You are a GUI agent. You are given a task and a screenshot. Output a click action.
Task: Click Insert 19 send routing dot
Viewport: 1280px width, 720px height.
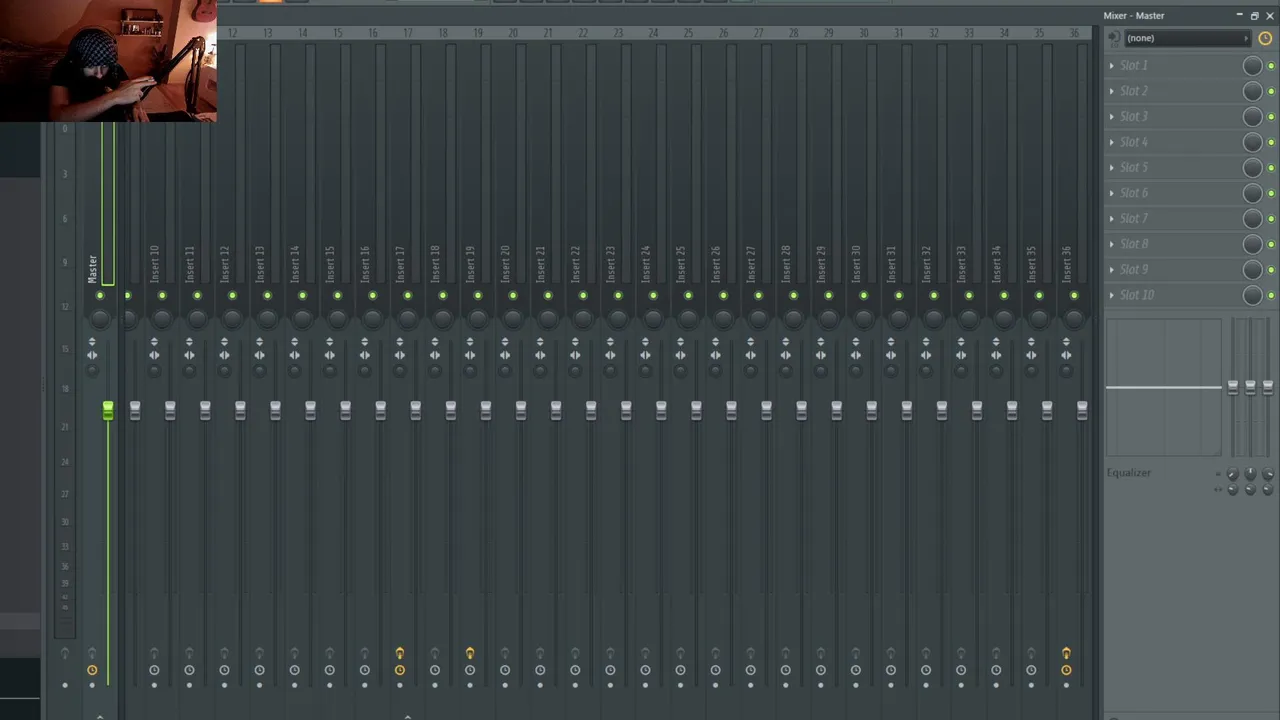[x=470, y=685]
